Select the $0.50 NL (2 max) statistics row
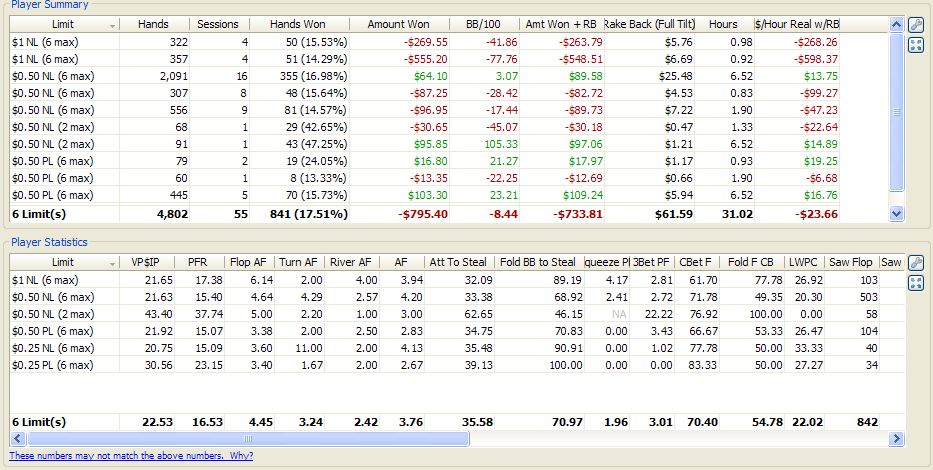Viewport: 933px width, 470px height. click(x=457, y=314)
